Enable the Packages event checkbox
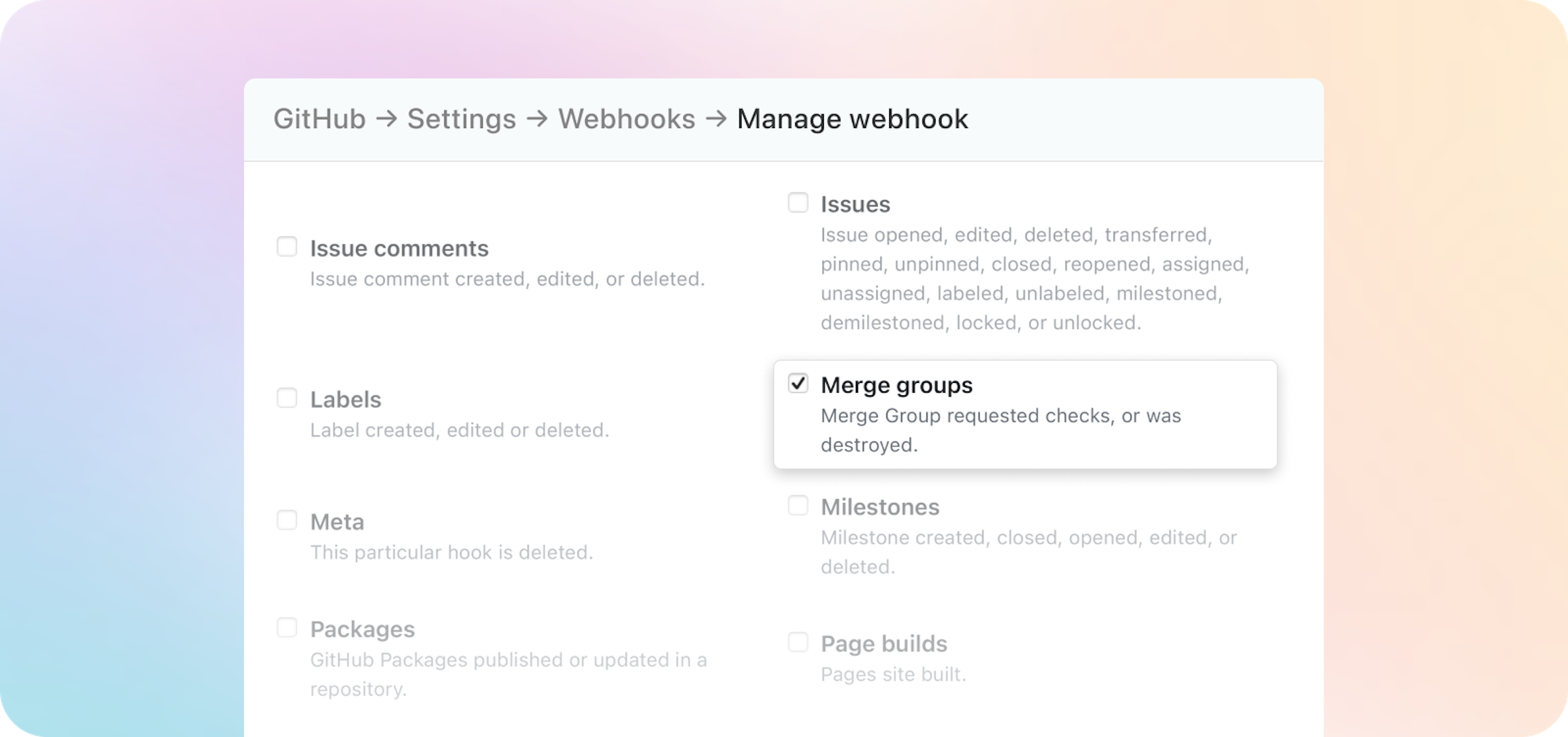This screenshot has height=737, width=1568. click(287, 627)
